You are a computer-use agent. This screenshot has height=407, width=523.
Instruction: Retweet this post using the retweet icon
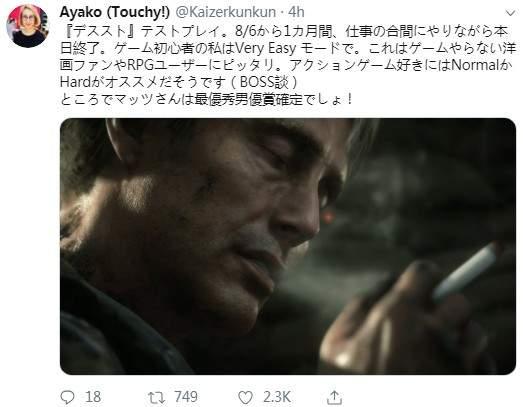point(156,397)
